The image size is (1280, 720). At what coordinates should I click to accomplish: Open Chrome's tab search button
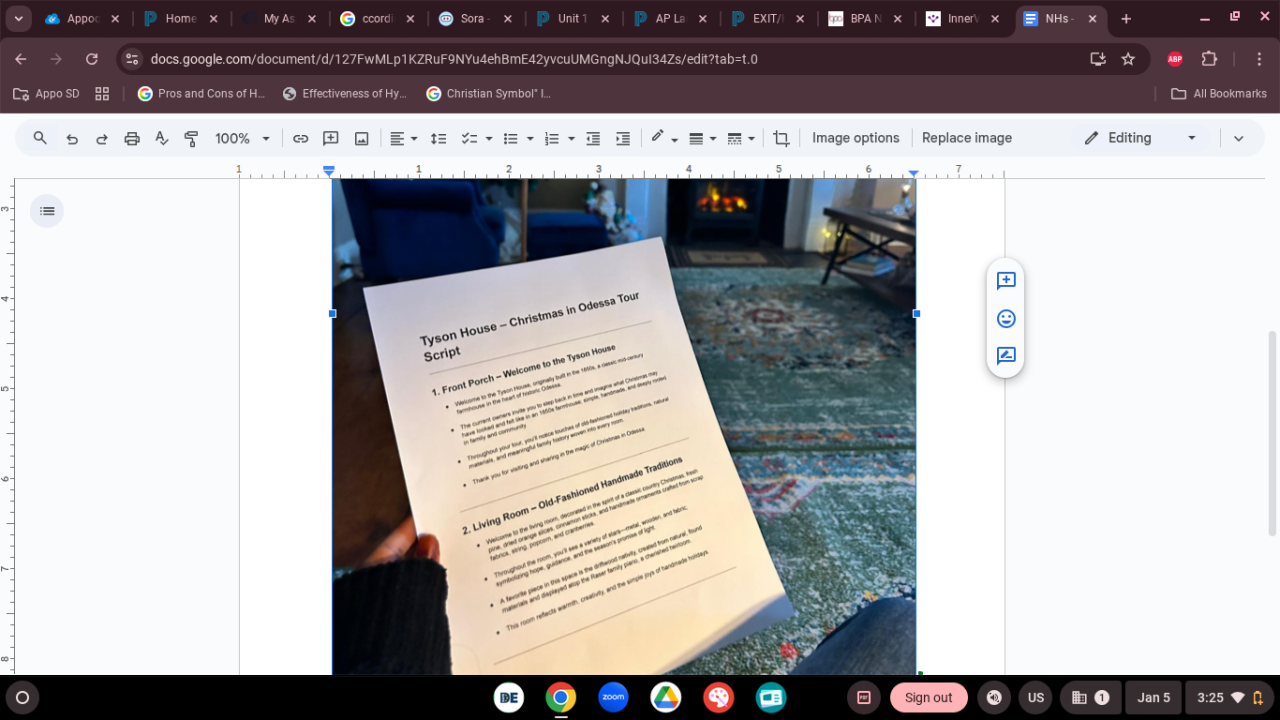18,19
